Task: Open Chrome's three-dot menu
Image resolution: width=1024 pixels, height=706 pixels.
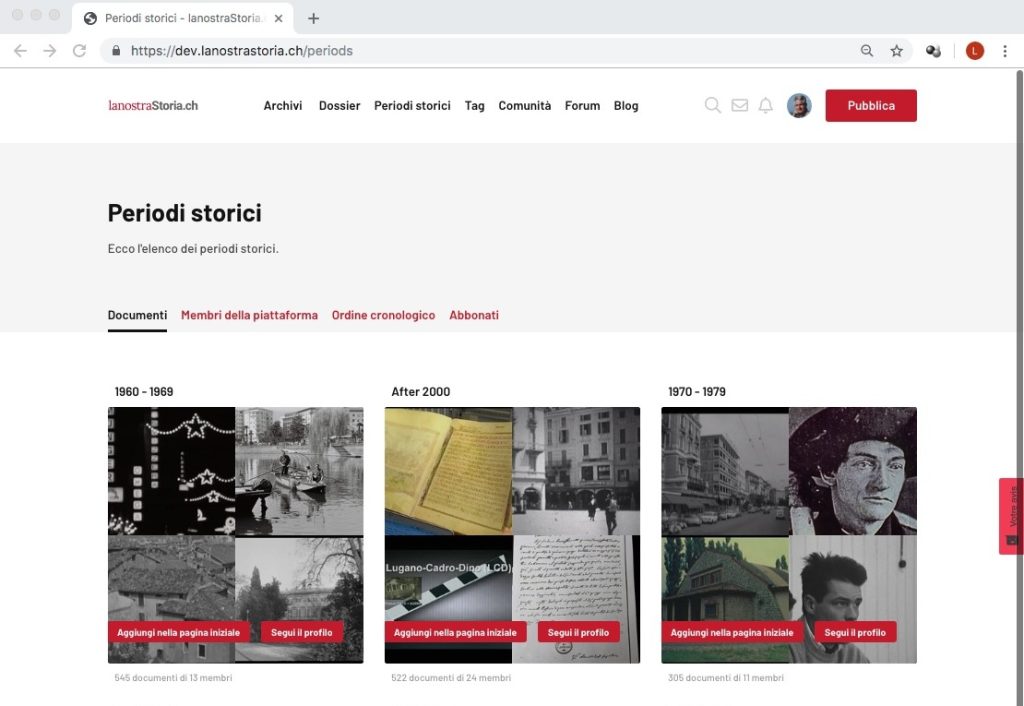Action: click(1004, 51)
